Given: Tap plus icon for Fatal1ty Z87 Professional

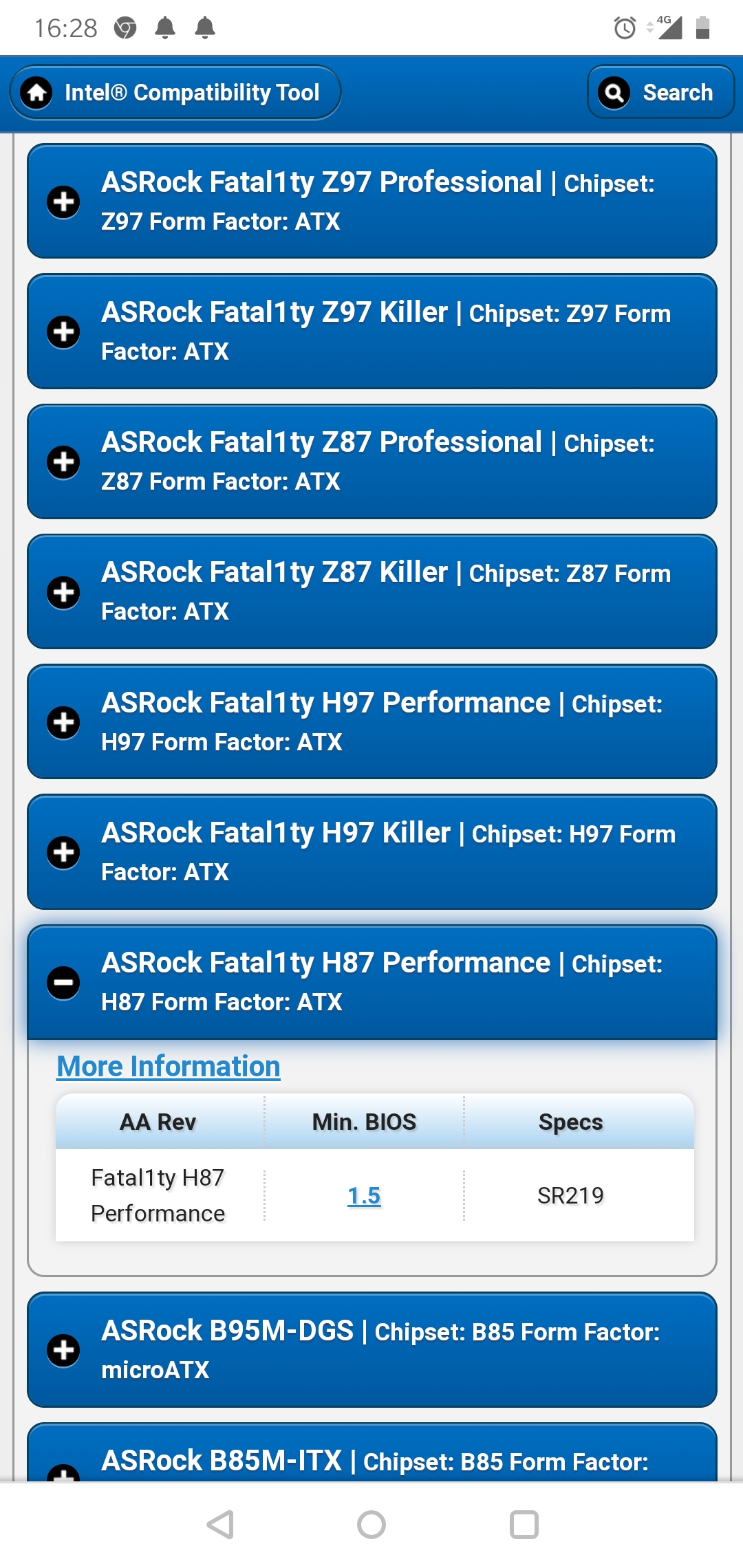Looking at the screenshot, I should pos(63,461).
